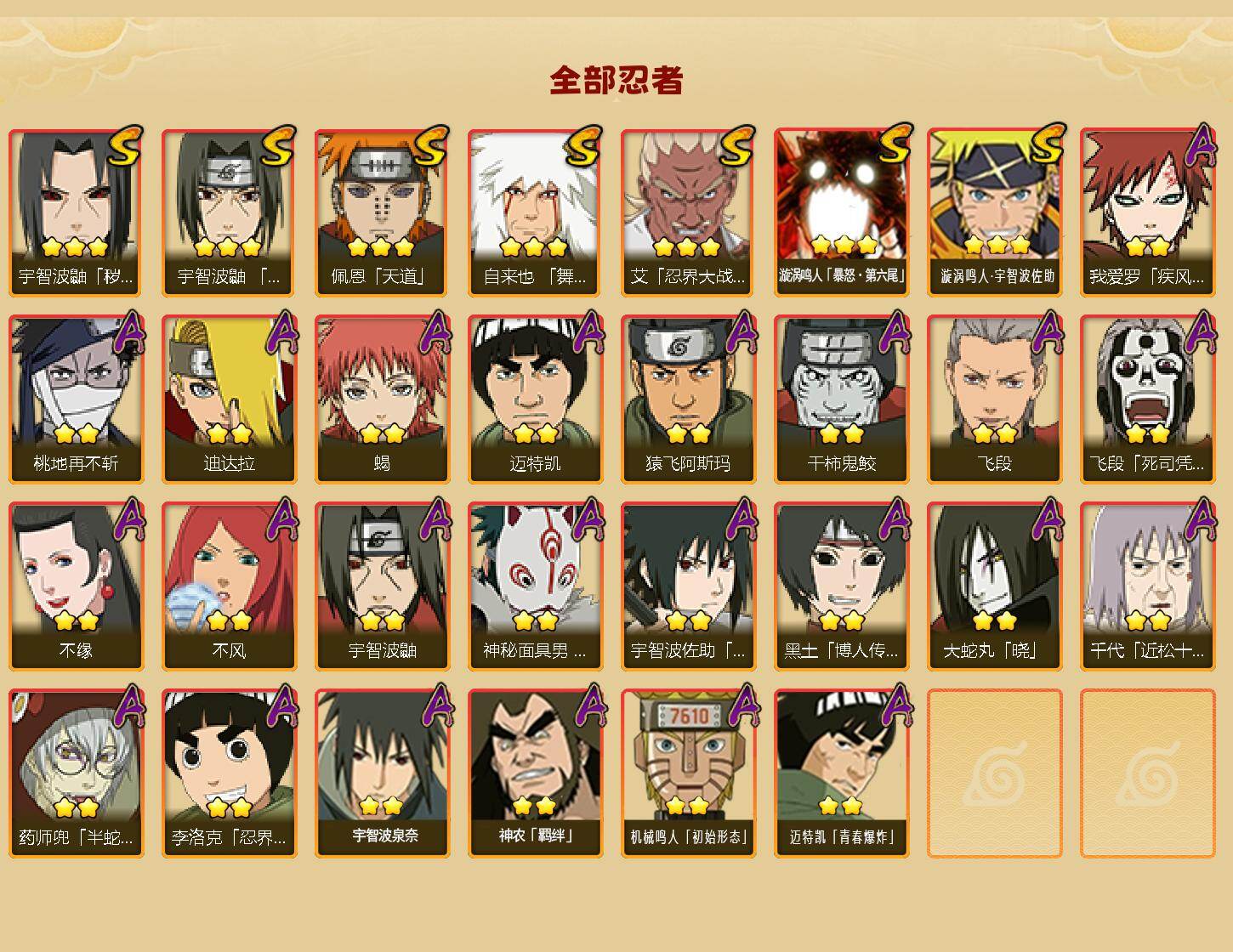The image size is (1233, 952).
Task: Click the 神农「羁绊」 character card
Action: (x=535, y=773)
